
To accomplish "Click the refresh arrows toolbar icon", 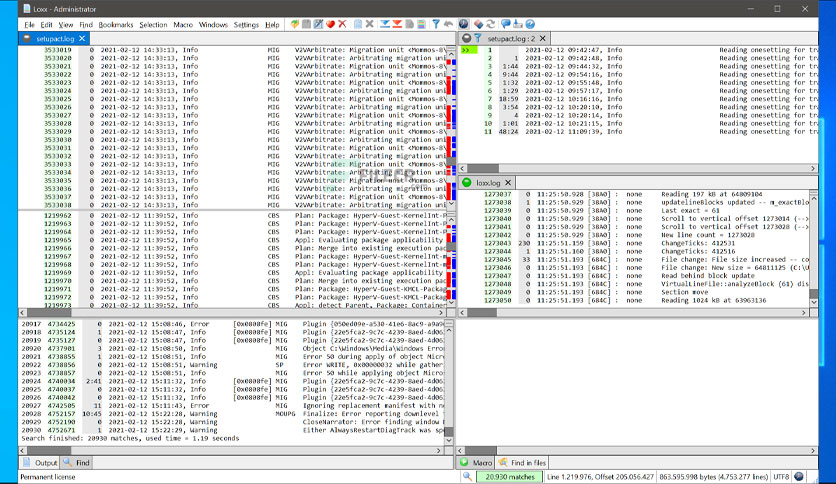I will pos(491,24).
